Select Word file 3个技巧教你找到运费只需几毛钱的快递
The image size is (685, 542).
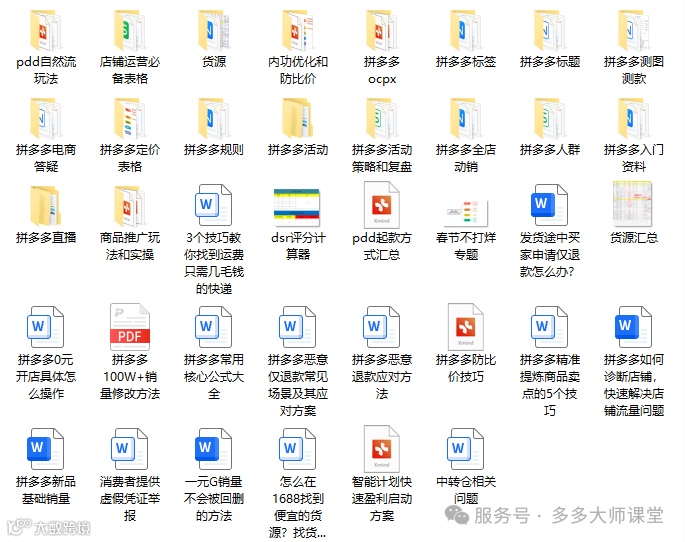tap(214, 205)
